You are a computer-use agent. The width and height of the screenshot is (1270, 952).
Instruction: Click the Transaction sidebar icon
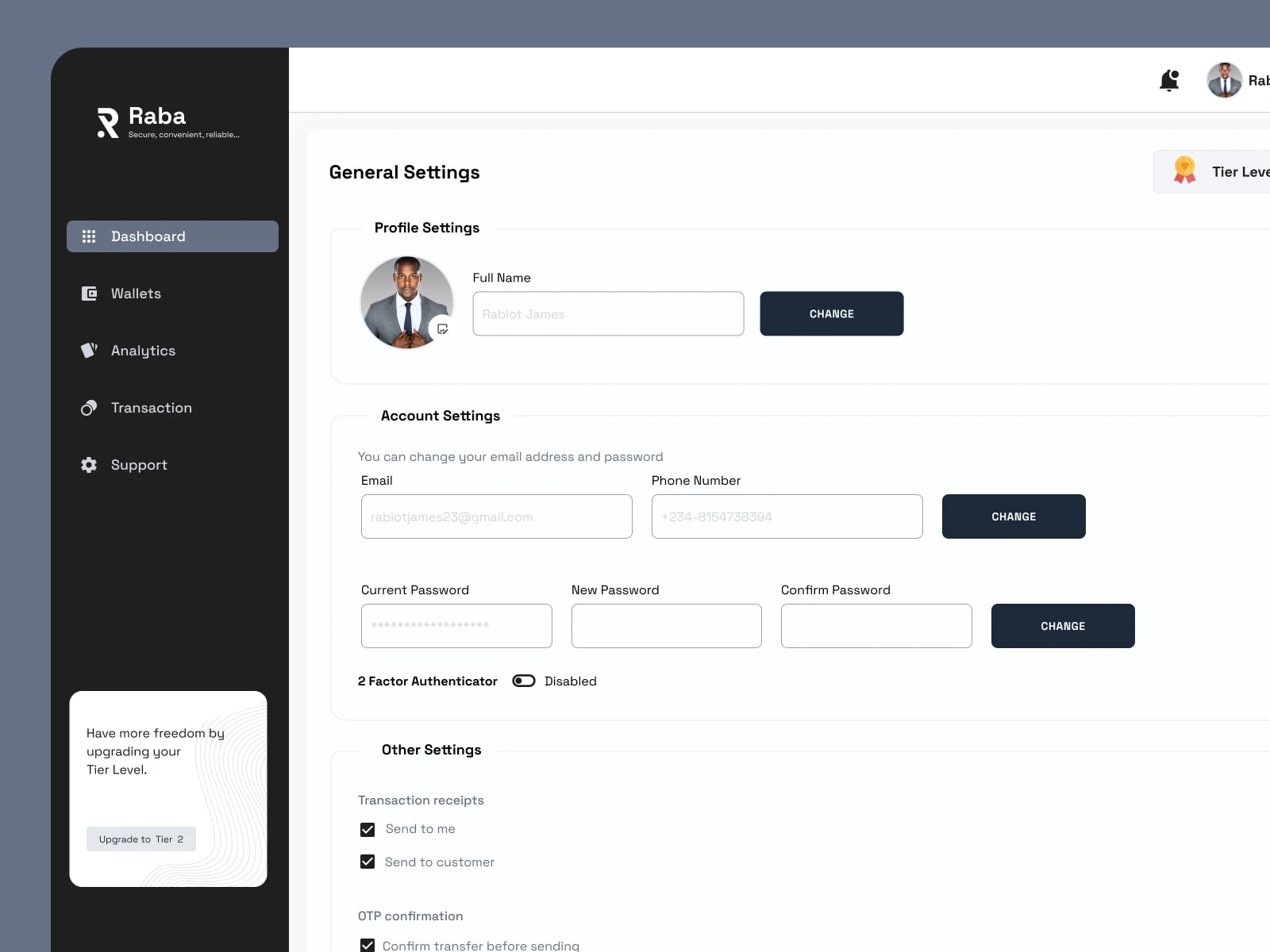[x=89, y=408]
